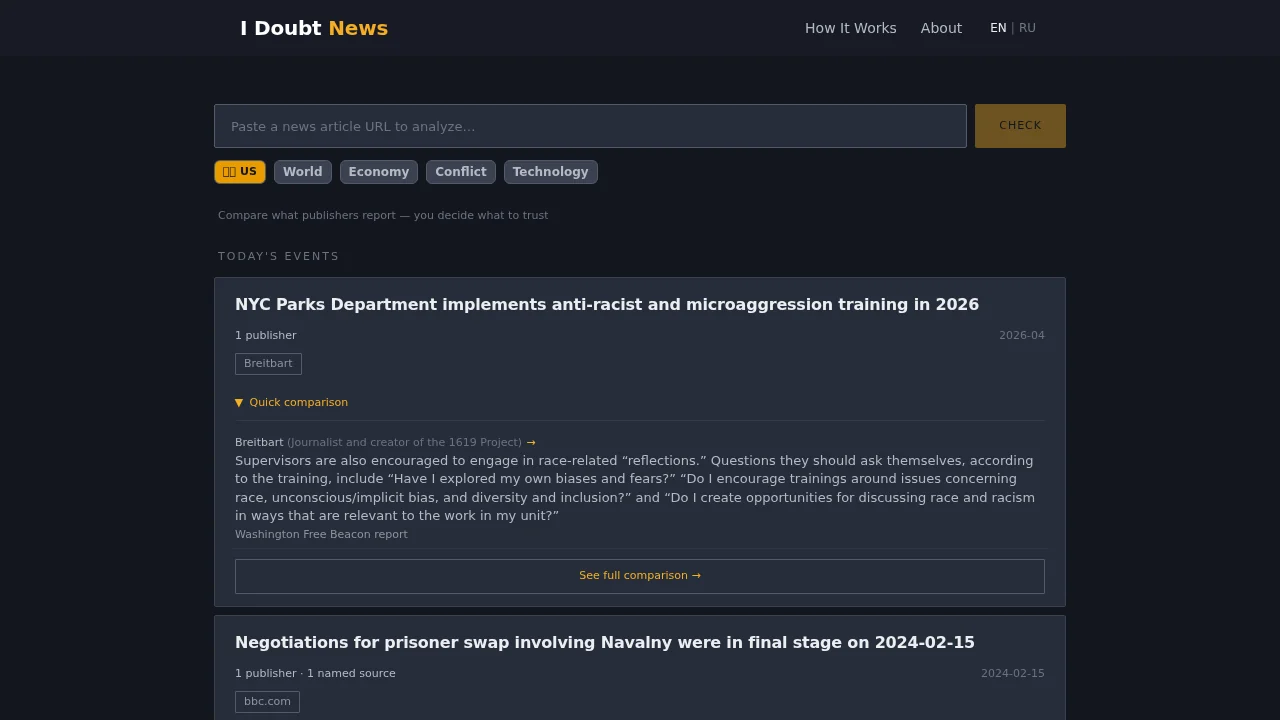Switch language to RU
The height and width of the screenshot is (720, 1280).
point(1027,28)
